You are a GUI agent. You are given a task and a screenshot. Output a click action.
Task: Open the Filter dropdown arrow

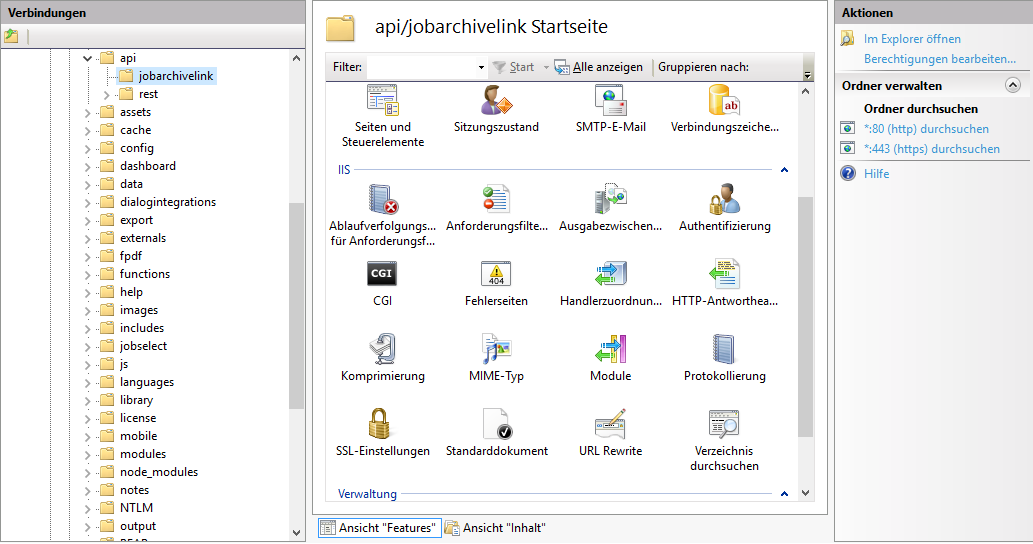tap(481, 68)
